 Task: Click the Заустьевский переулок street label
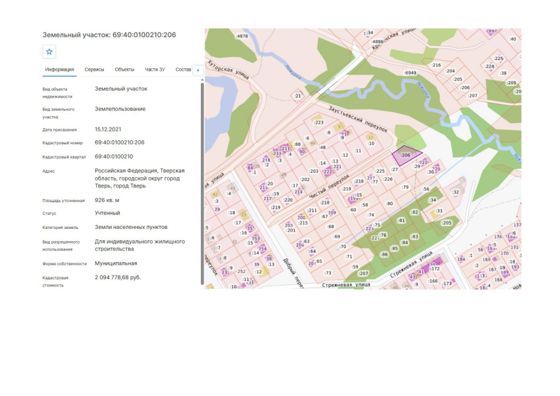(x=358, y=119)
